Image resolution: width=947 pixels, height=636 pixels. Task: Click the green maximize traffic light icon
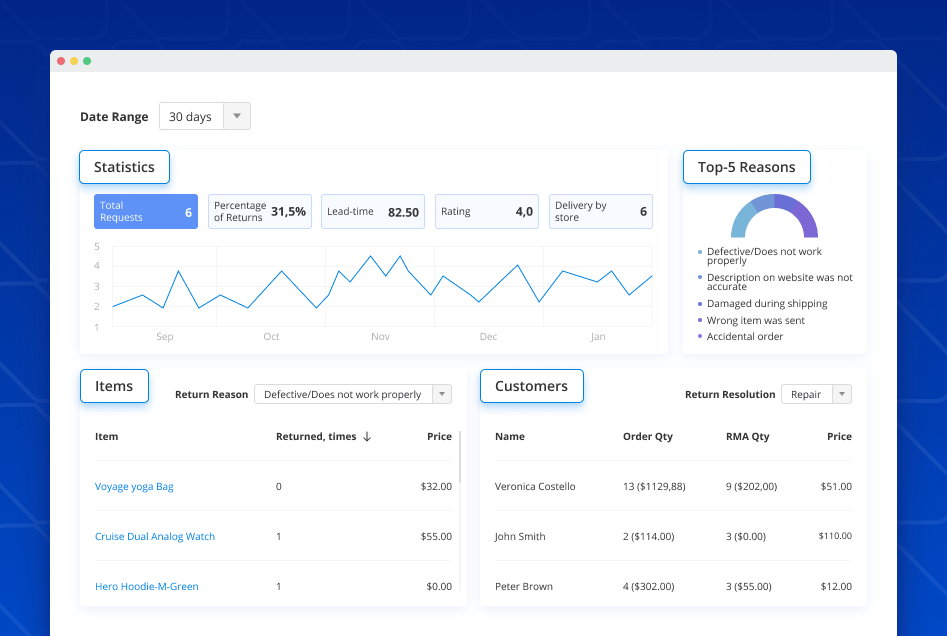point(88,60)
